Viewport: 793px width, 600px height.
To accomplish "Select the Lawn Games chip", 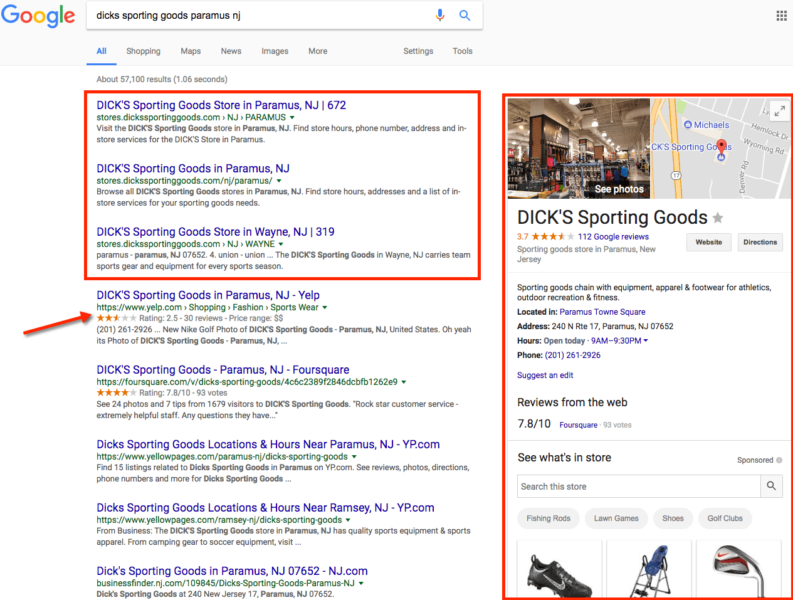I will pos(616,519).
